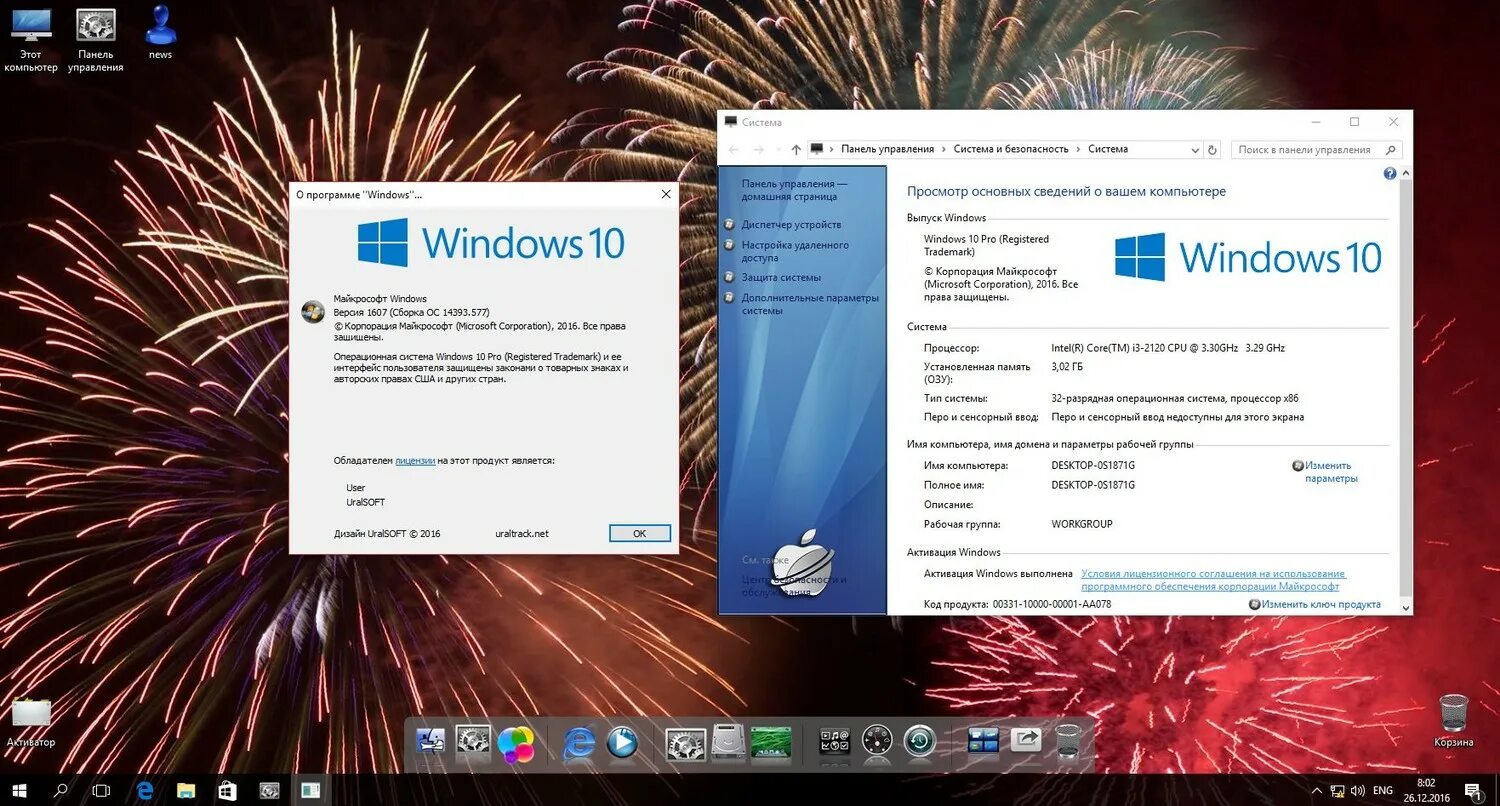Launch Microsoft Edge from the taskbar
The height and width of the screenshot is (806, 1500).
click(144, 790)
